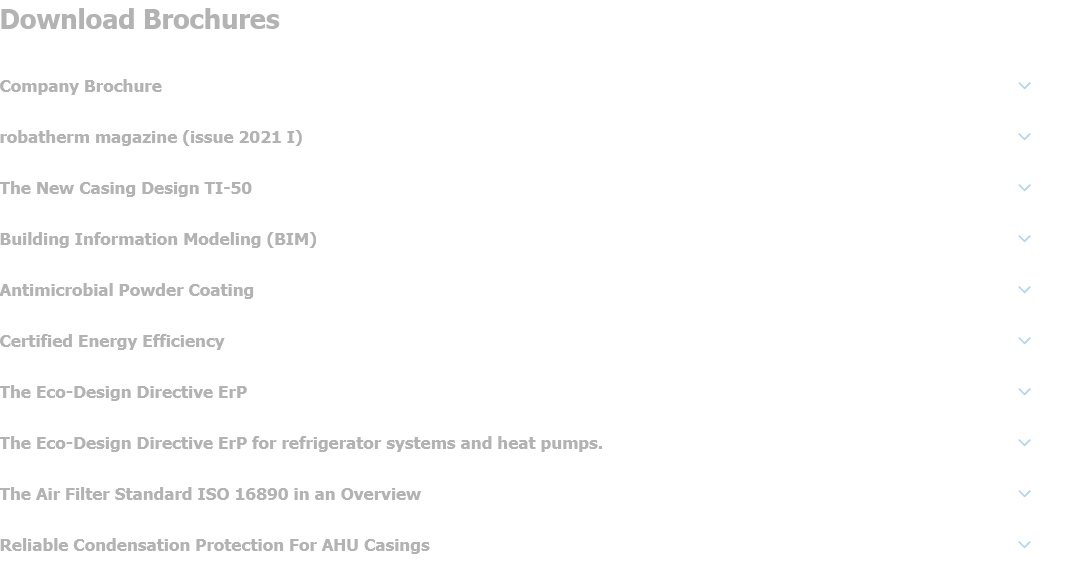Open the Company Brochure title
1071x569 pixels.
point(81,86)
